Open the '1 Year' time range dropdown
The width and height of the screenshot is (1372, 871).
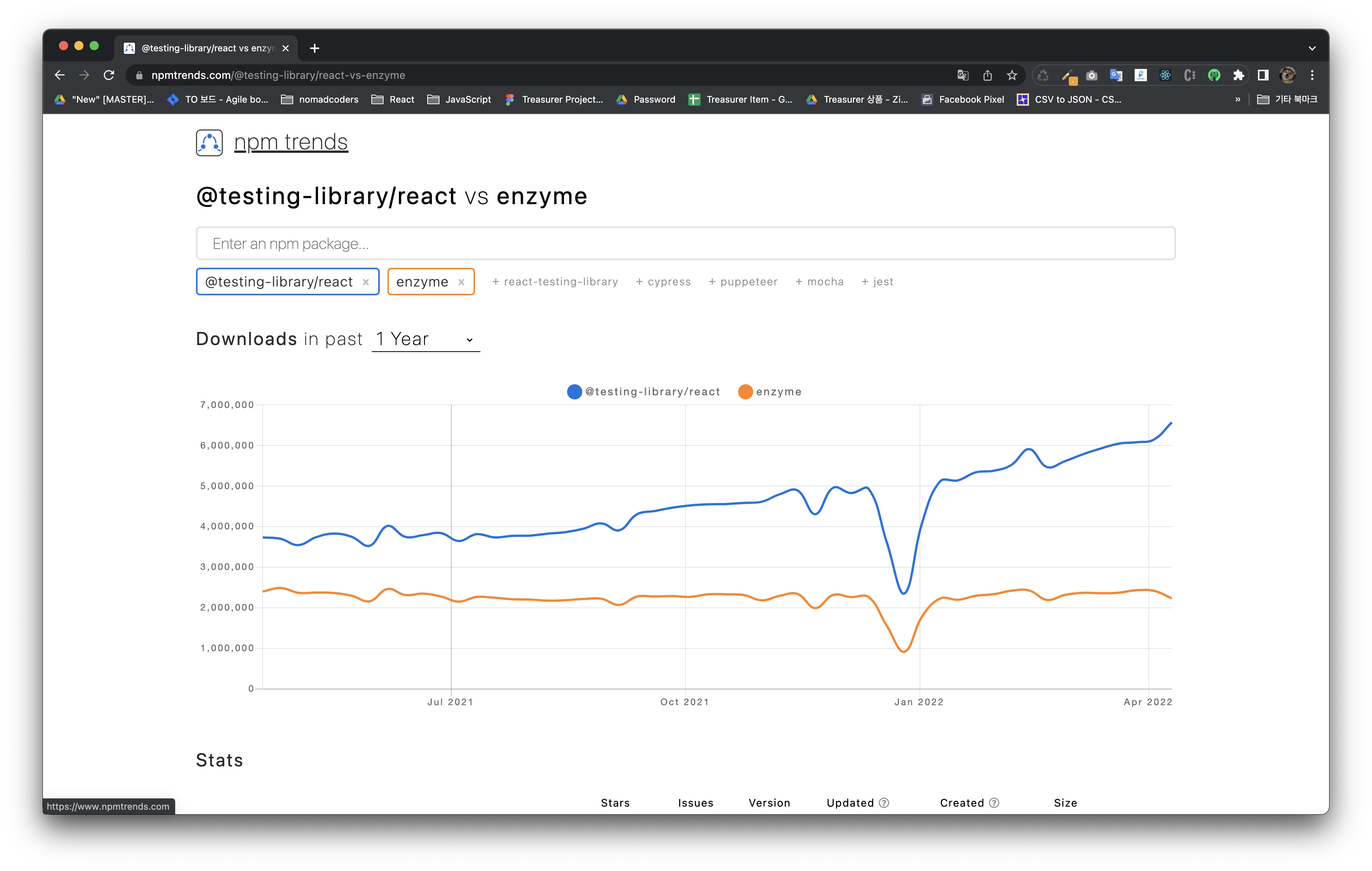pyautogui.click(x=425, y=339)
